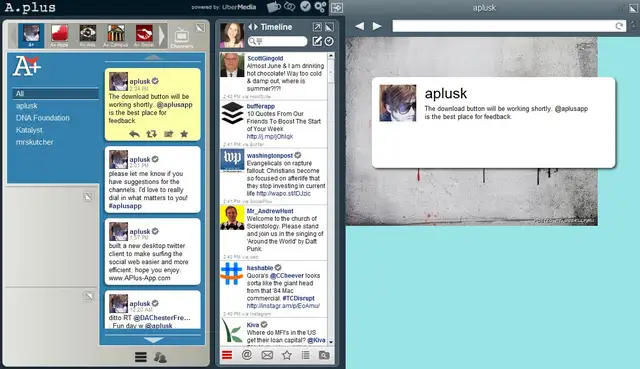Screen dimensions: 640x369
Task: Compose a new tweet with the pencil icon
Action: pos(317,41)
